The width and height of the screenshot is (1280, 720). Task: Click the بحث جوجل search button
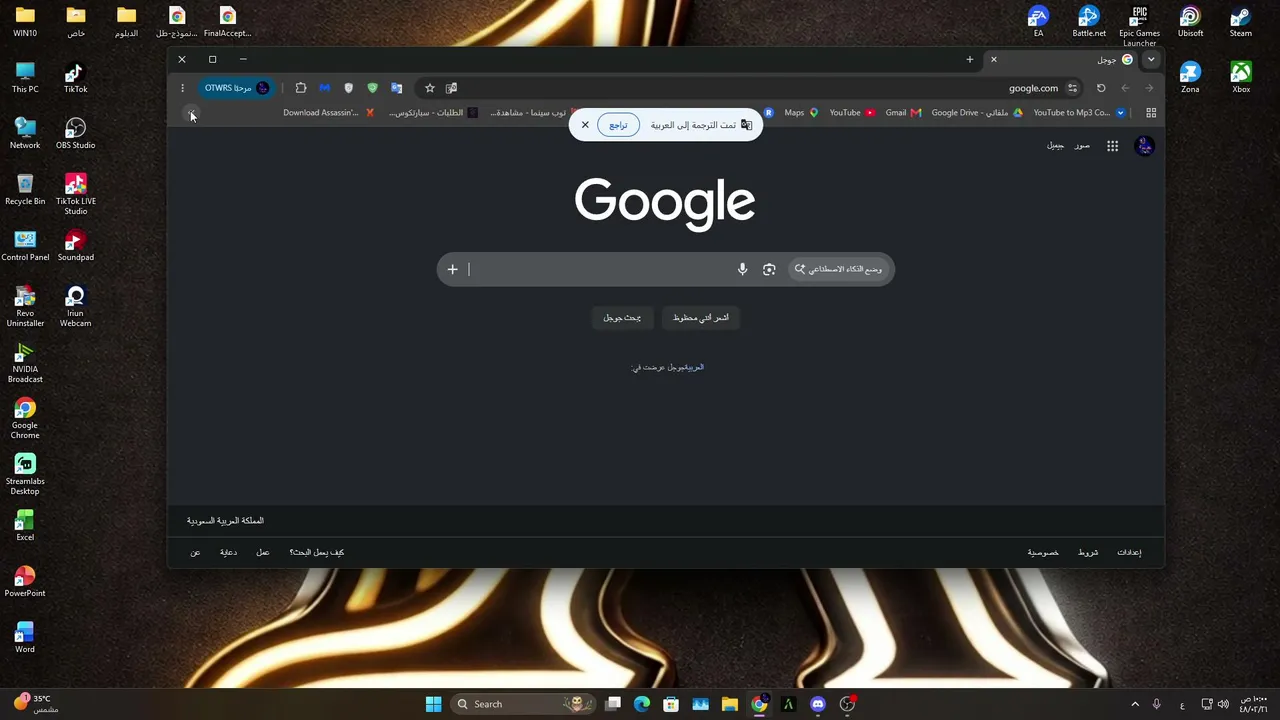[622, 318]
